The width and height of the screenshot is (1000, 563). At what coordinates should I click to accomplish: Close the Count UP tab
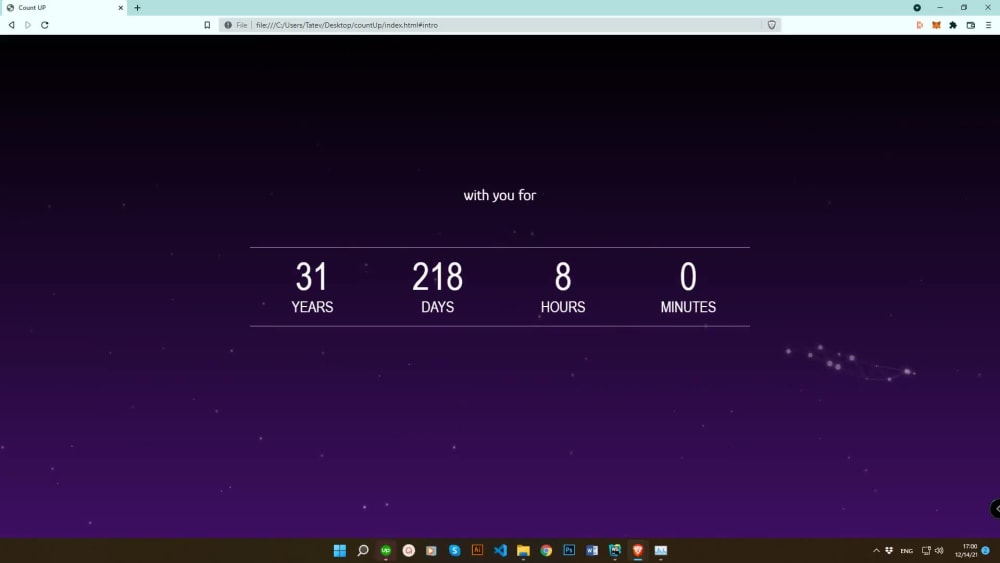click(x=121, y=8)
